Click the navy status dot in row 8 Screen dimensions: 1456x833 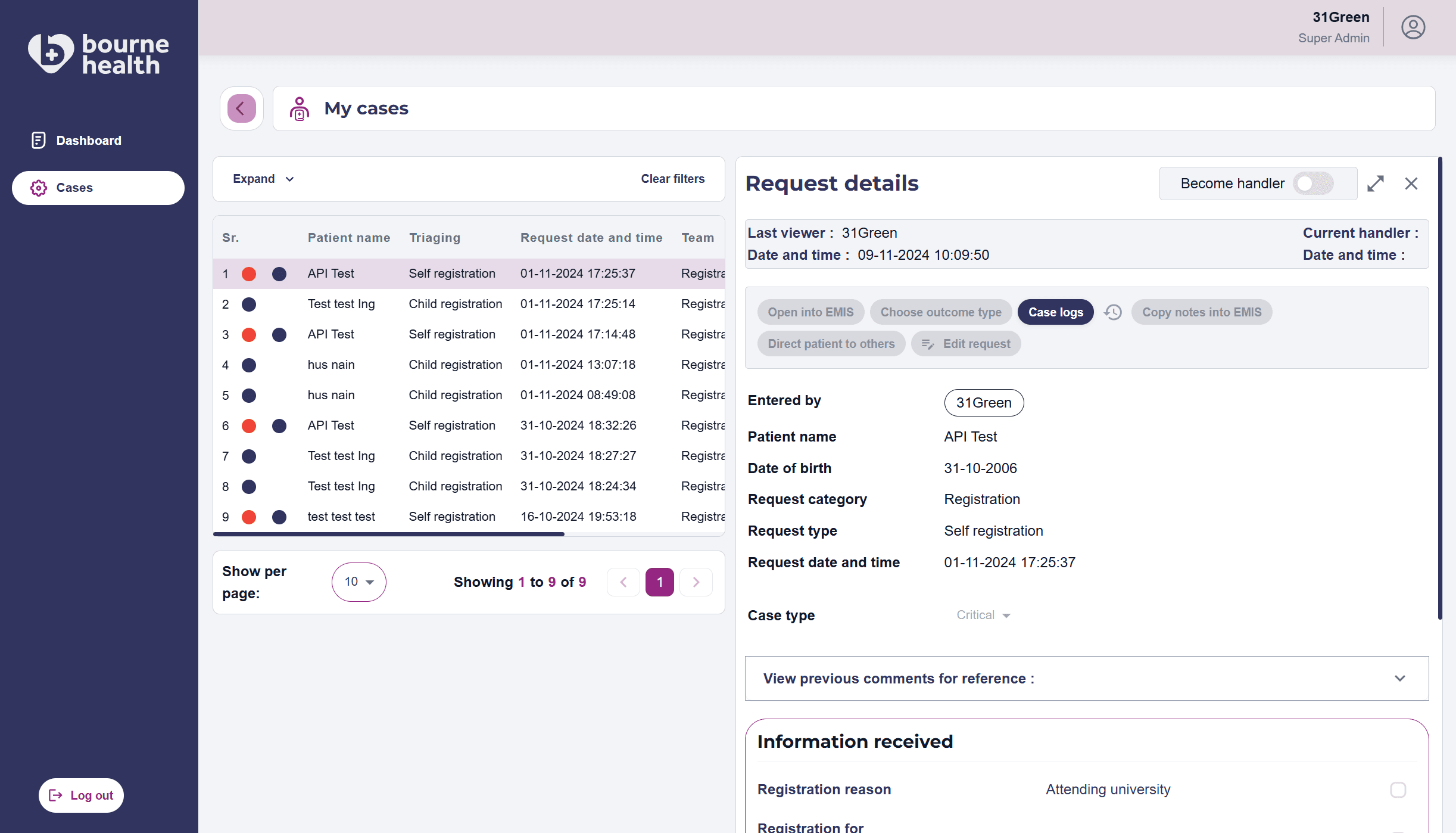click(x=249, y=487)
